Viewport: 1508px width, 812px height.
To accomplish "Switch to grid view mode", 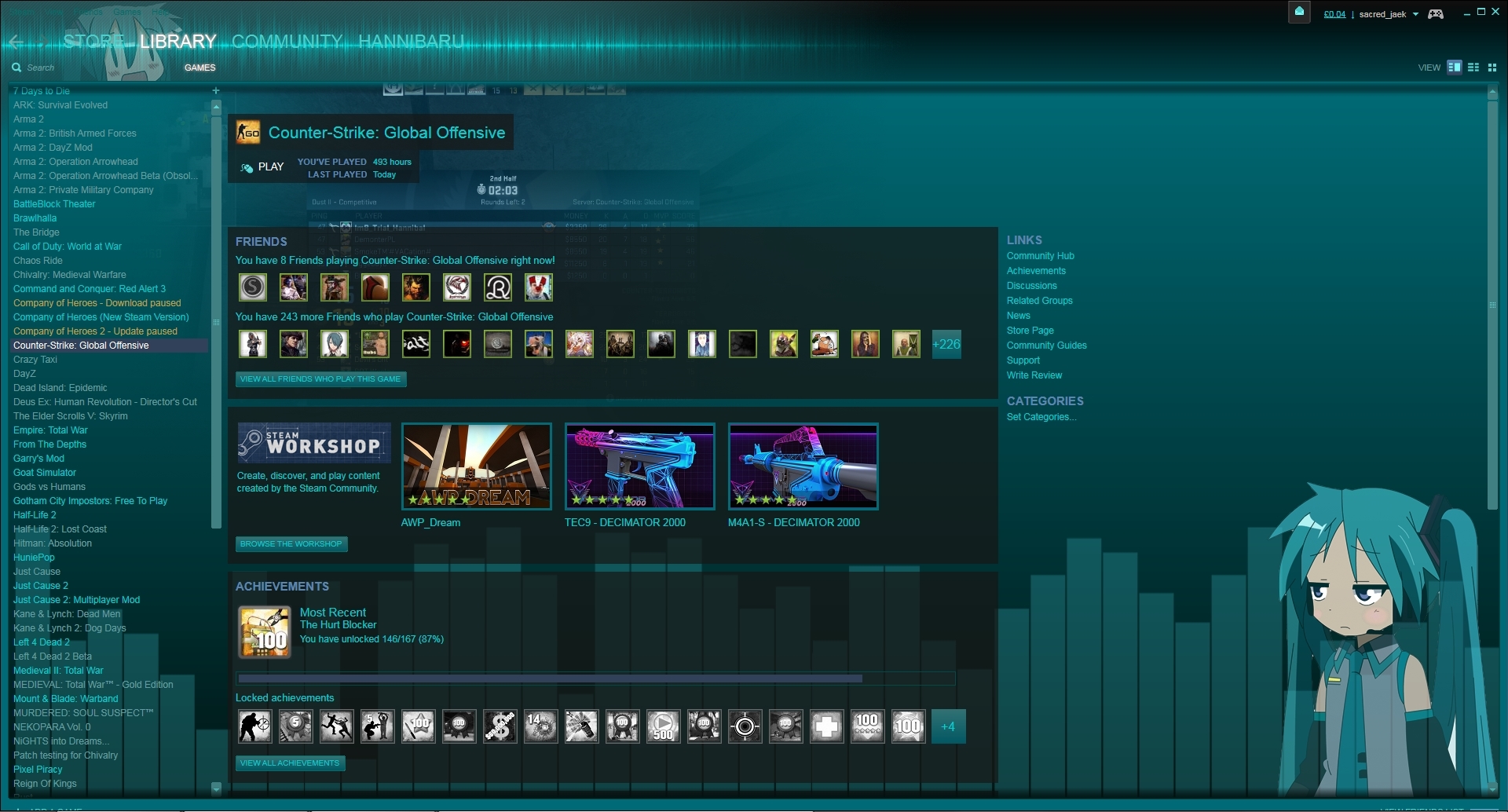I will click(1492, 67).
